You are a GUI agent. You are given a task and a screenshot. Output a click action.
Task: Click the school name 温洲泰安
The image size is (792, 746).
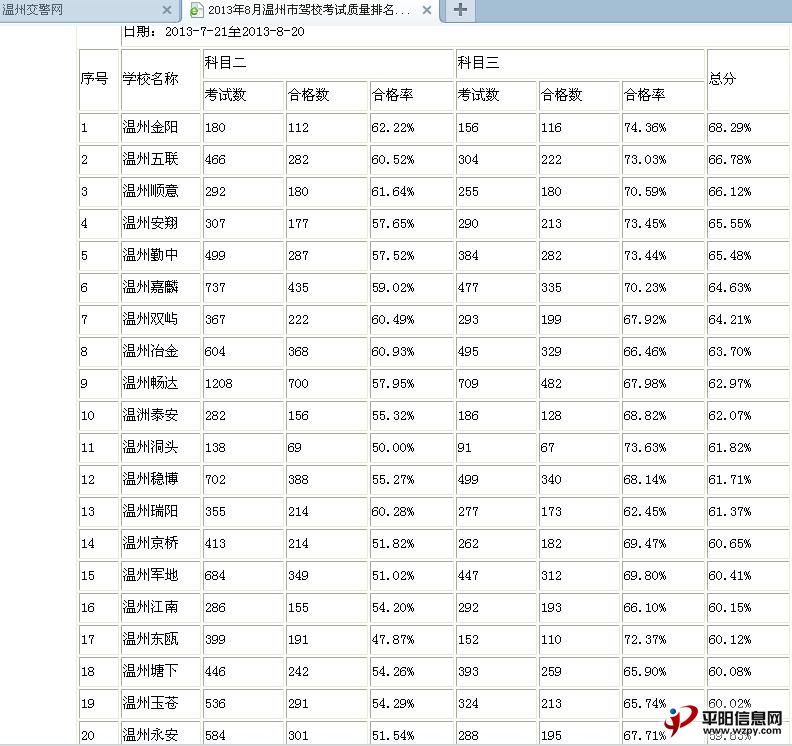(151, 415)
